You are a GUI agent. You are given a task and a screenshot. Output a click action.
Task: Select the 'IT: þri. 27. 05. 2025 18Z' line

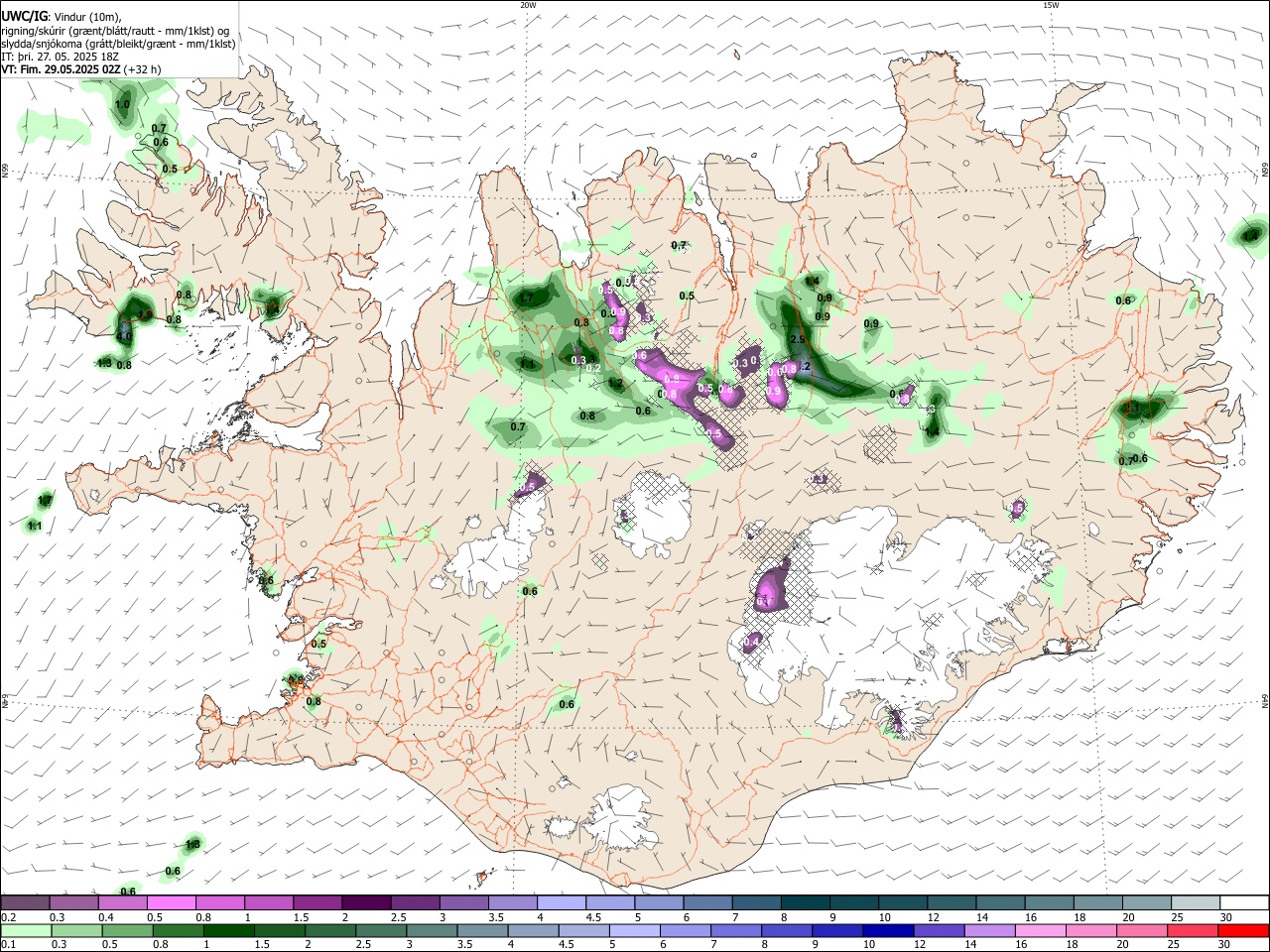coord(61,58)
